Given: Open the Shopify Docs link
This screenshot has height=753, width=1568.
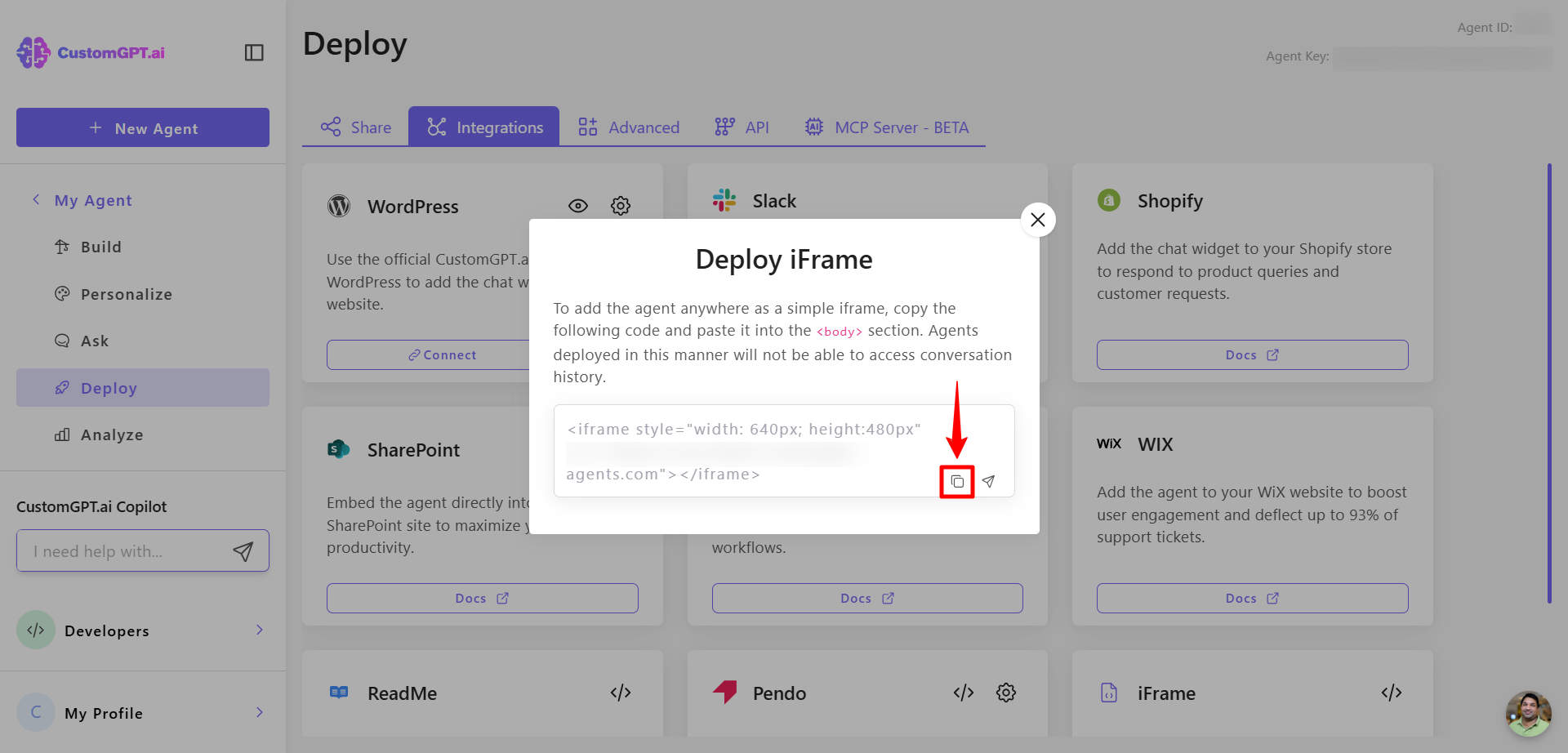Looking at the screenshot, I should [1252, 355].
